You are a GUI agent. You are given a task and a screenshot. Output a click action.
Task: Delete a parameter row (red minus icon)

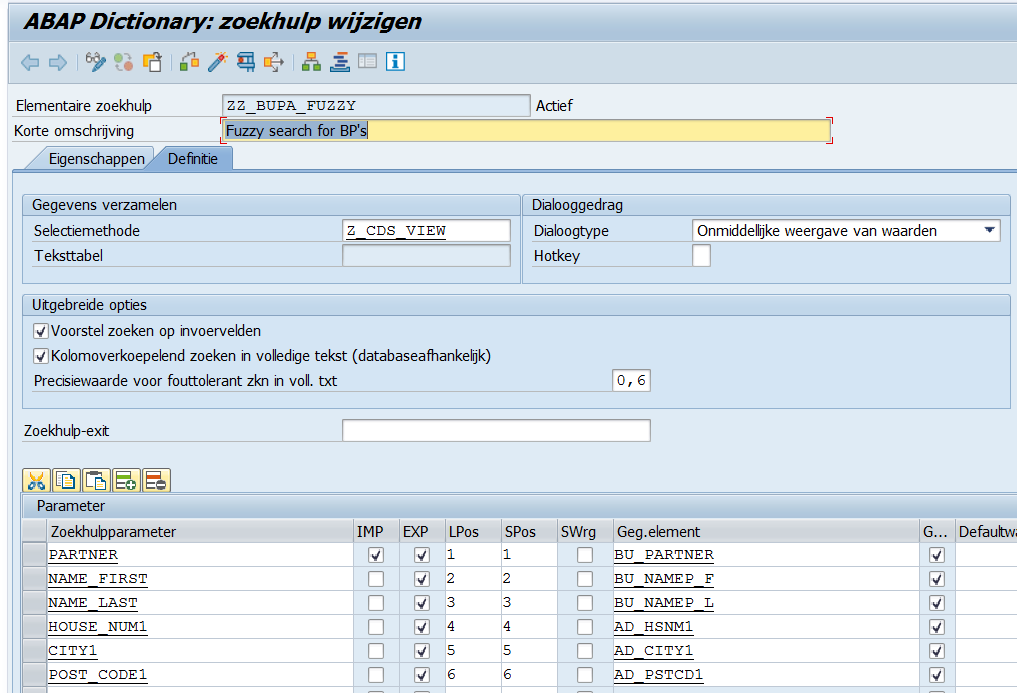pos(156,481)
